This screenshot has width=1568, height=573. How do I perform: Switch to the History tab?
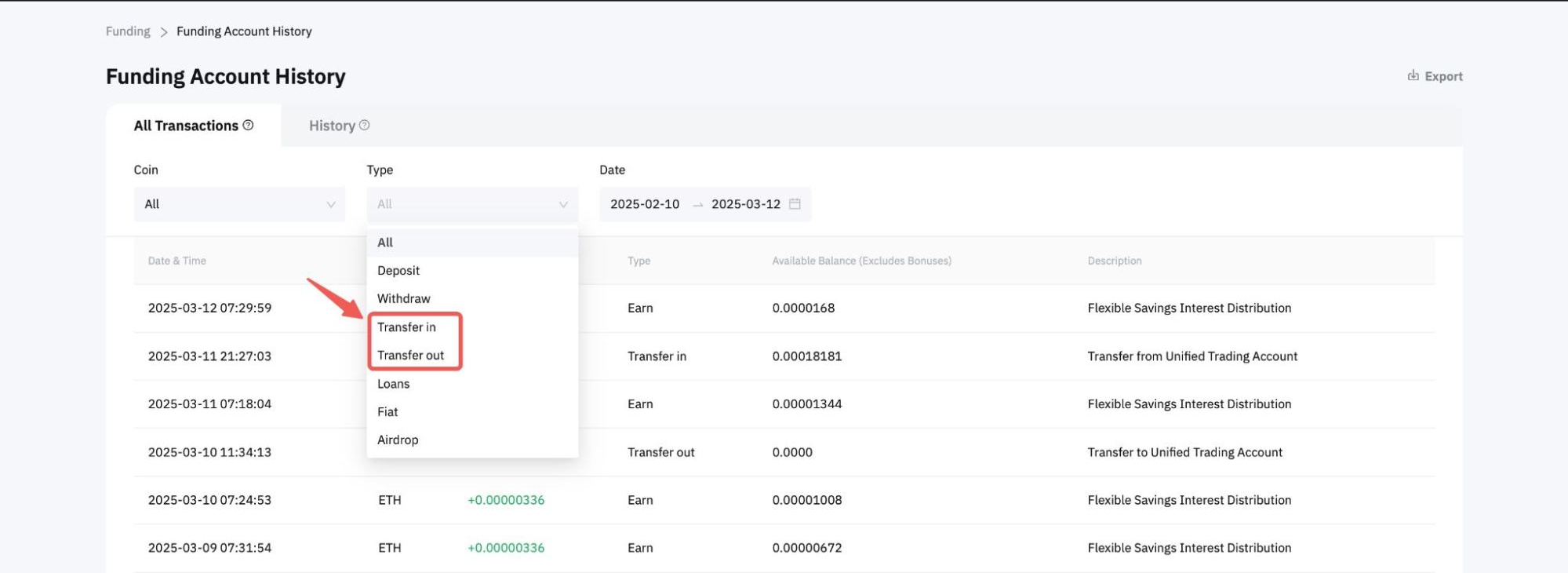coord(332,126)
